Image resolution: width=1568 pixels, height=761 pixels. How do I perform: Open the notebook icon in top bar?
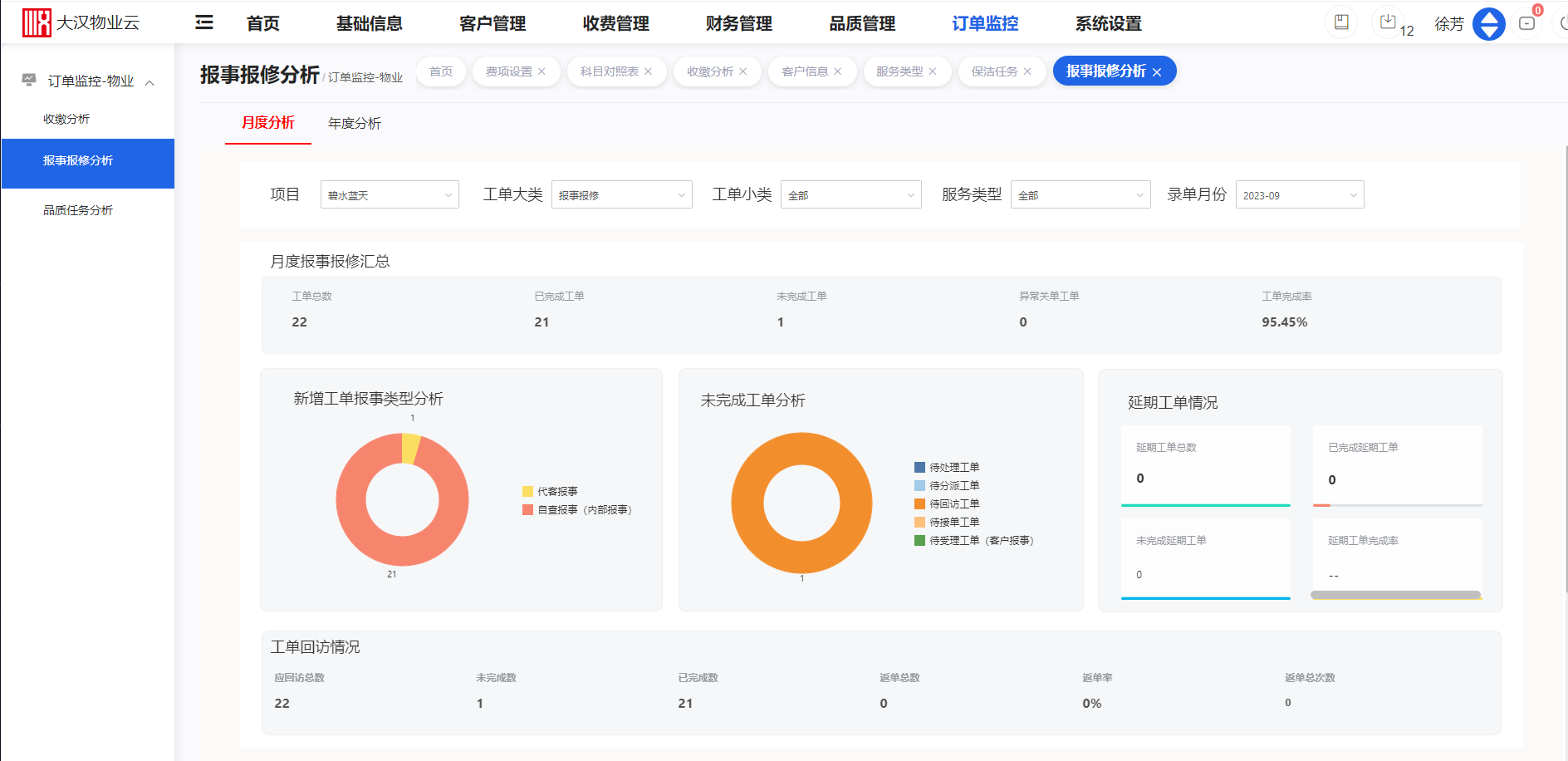click(1340, 22)
